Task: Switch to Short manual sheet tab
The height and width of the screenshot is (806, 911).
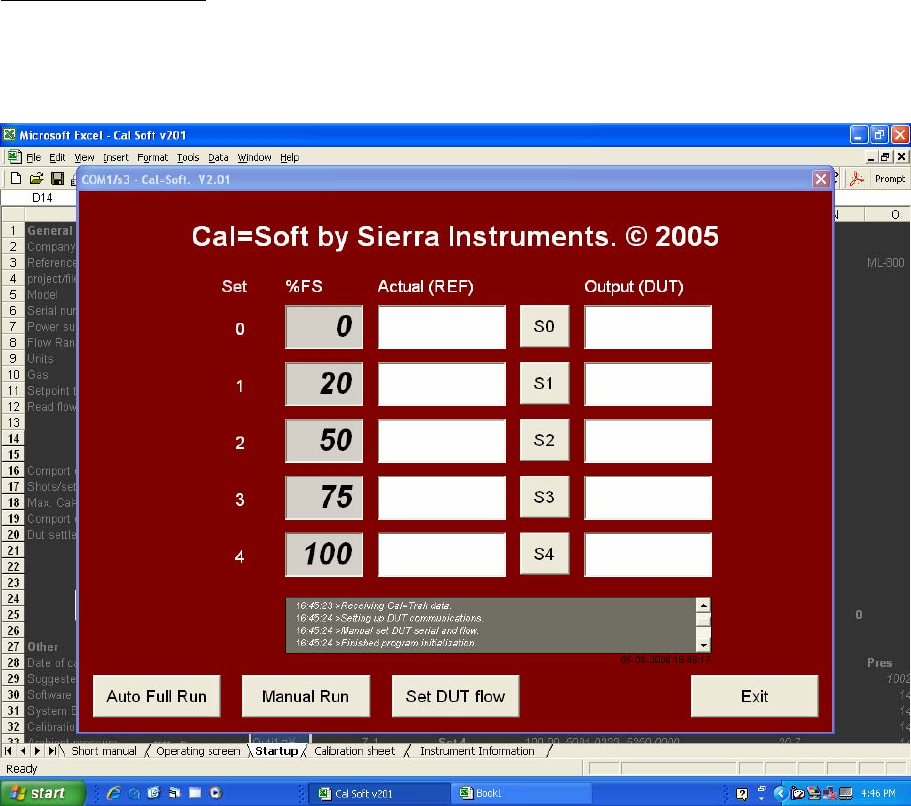Action: point(104,751)
